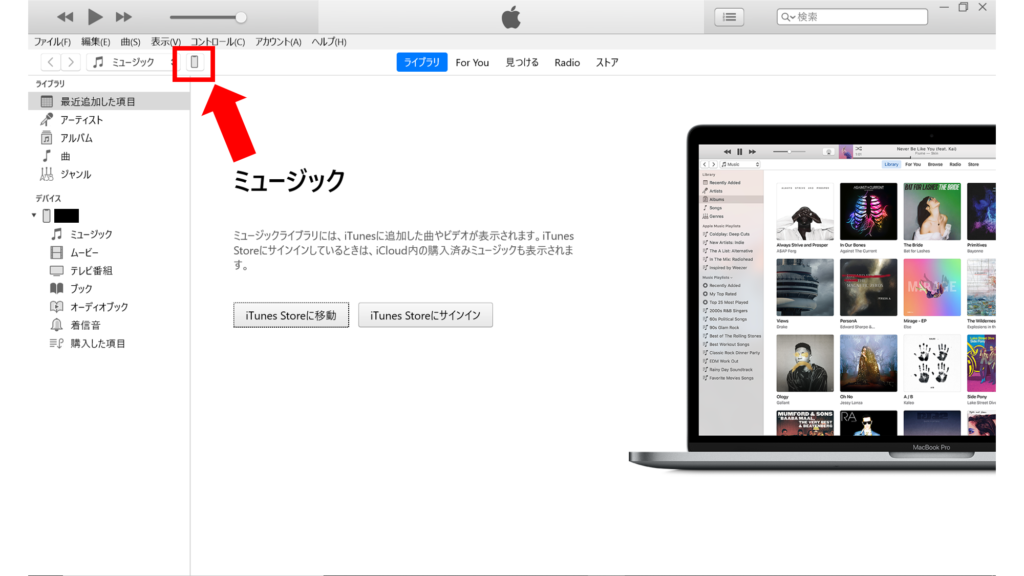Screen dimensions: 1024x576
Task: Open the コントロール(C) menu
Action: [x=217, y=42]
